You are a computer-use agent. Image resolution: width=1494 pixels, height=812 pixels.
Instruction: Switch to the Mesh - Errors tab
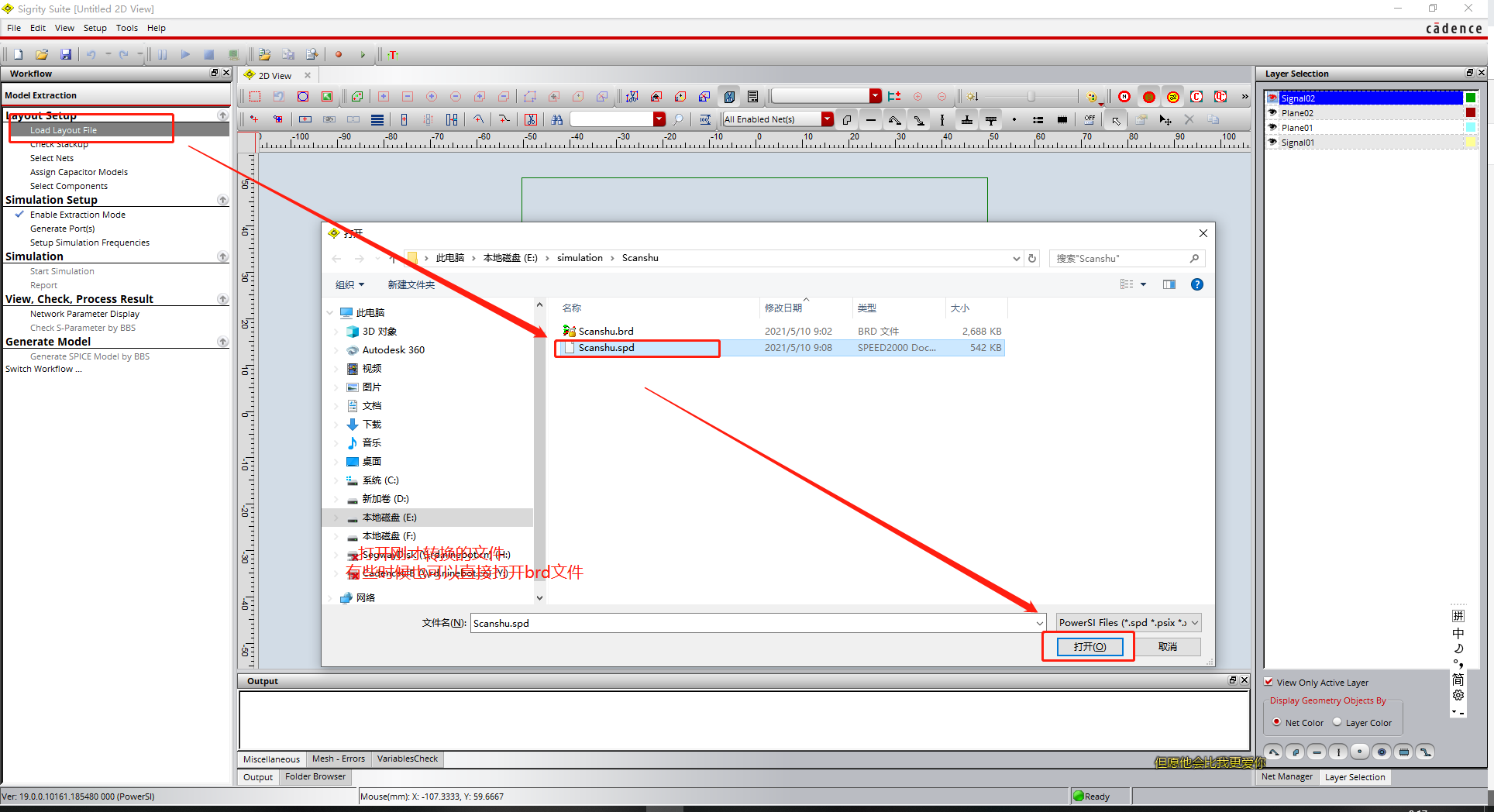338,759
